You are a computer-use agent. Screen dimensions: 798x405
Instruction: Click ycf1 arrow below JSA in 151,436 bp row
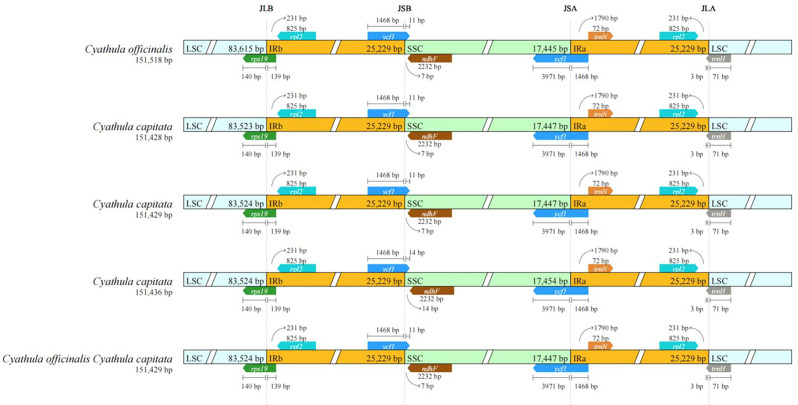[560, 291]
